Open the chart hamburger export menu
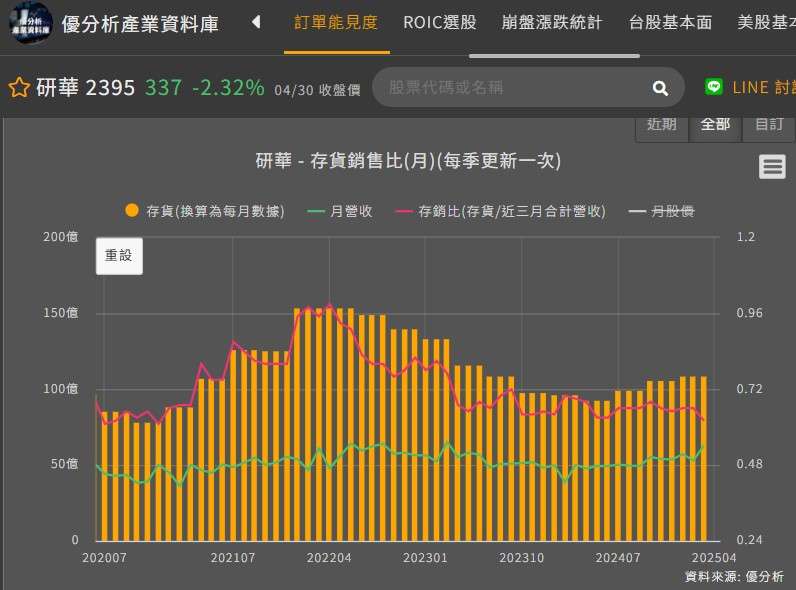Screen dimensions: 796x590 coord(772,167)
